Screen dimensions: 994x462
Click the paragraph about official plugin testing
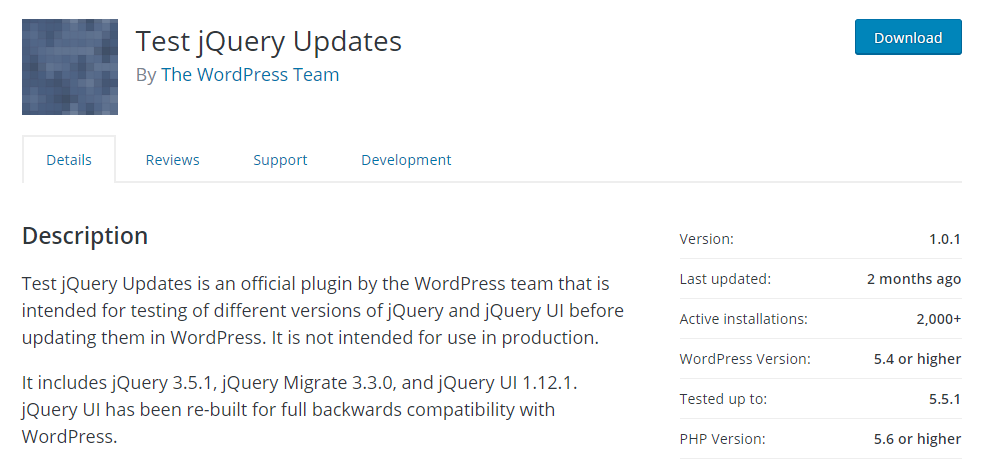point(323,311)
